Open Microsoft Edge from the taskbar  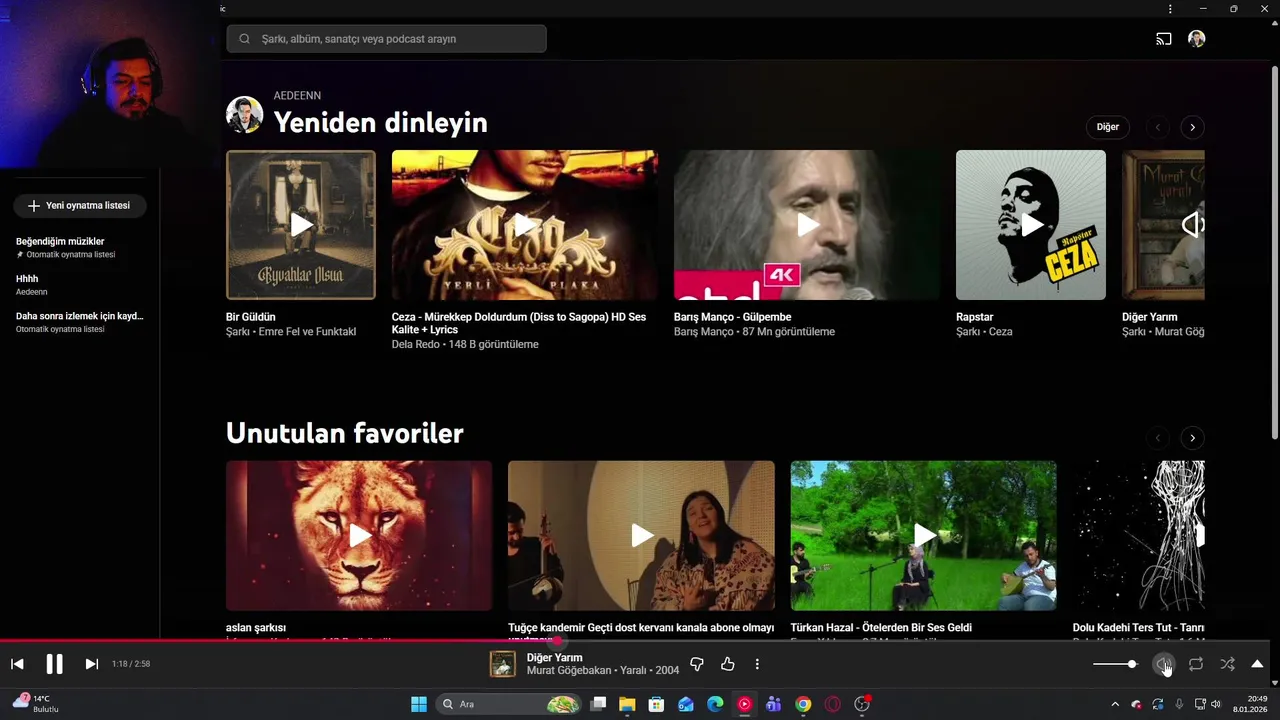(715, 704)
